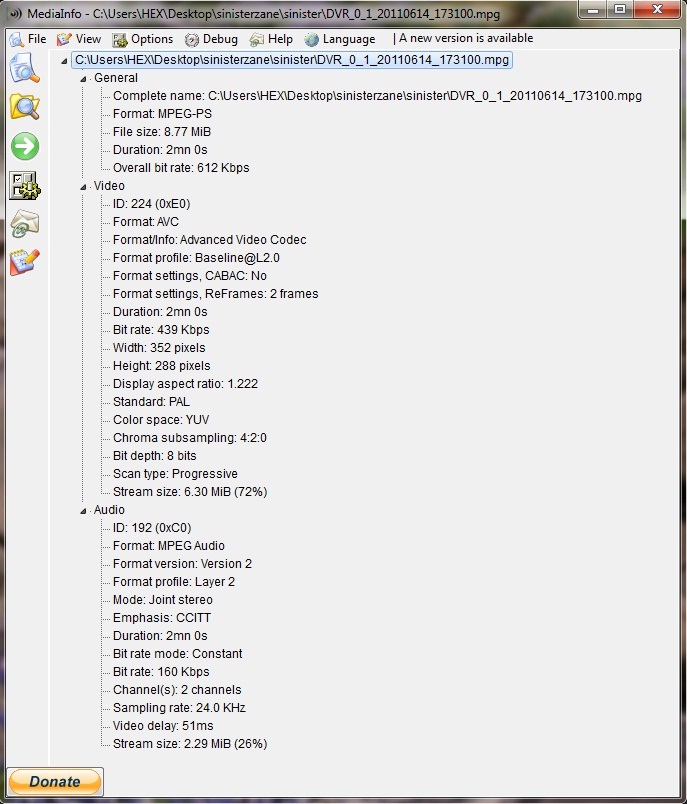
Task: Select 'Format version: Version 2' row
Action: tap(183, 564)
